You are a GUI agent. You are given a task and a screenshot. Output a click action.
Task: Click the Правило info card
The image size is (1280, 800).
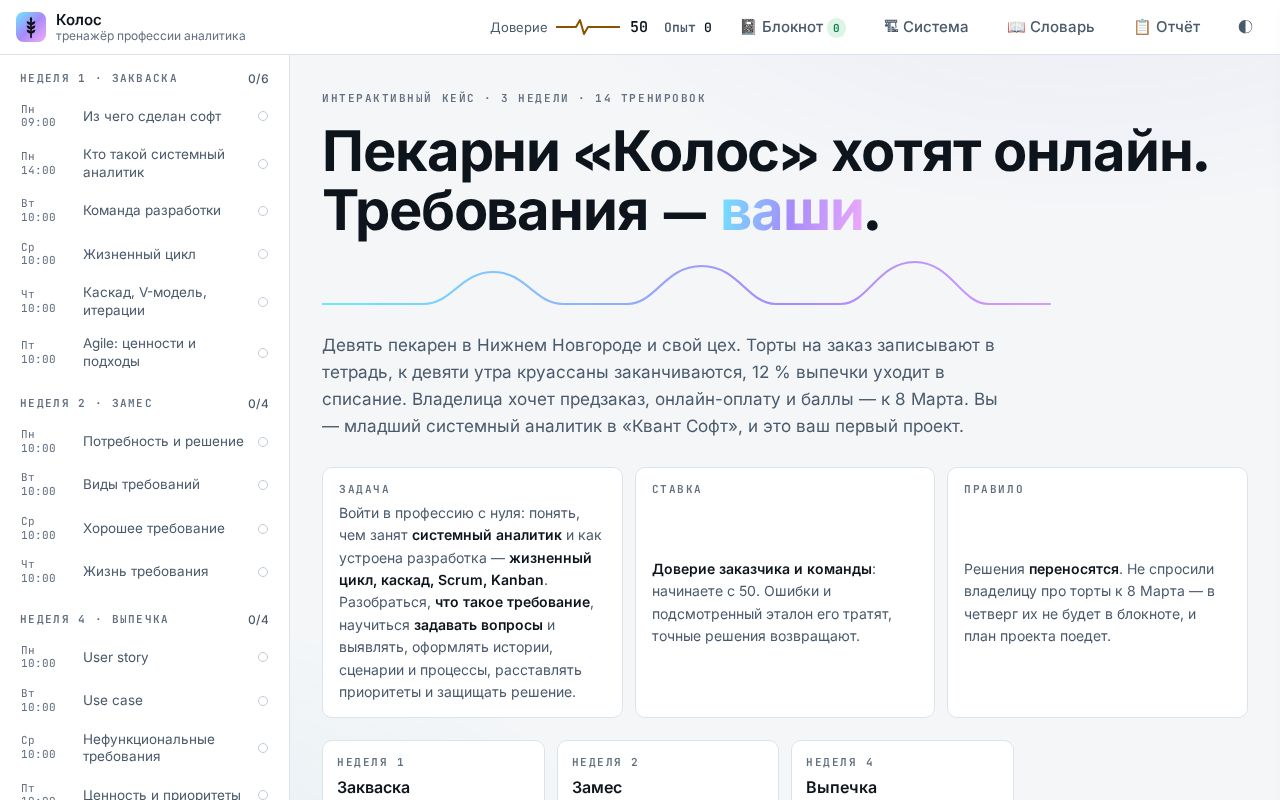(x=1097, y=592)
